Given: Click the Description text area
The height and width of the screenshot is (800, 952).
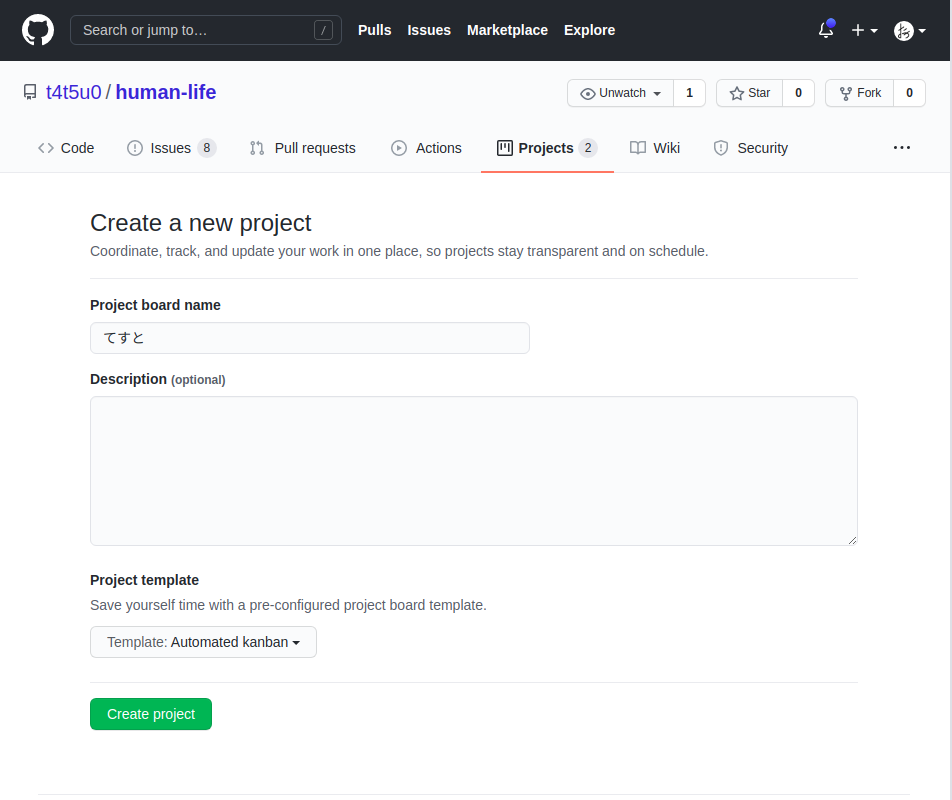Looking at the screenshot, I should 474,471.
